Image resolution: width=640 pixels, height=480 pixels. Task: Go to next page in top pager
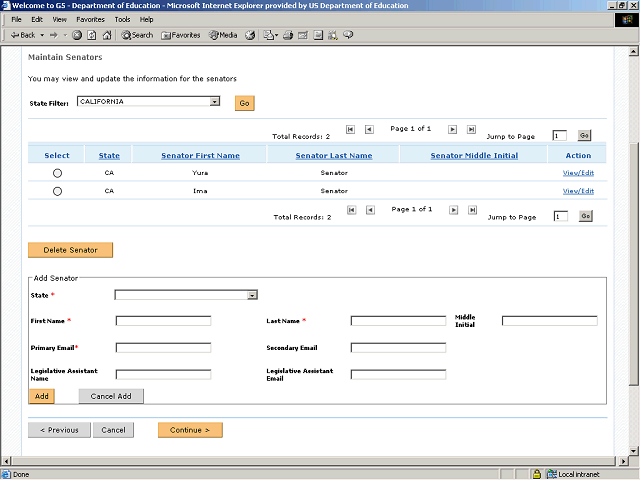click(452, 129)
